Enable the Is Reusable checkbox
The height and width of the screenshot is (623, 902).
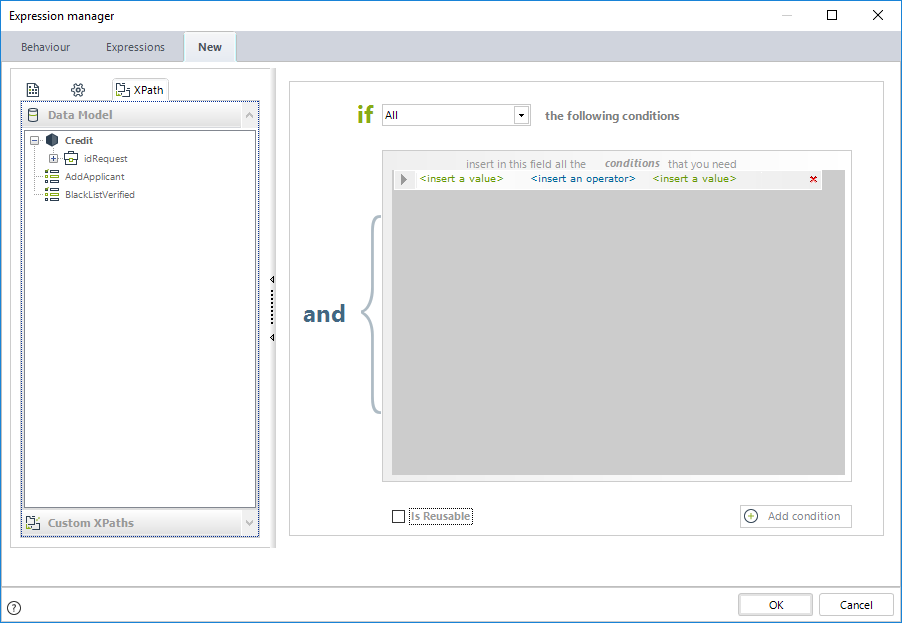tap(398, 517)
